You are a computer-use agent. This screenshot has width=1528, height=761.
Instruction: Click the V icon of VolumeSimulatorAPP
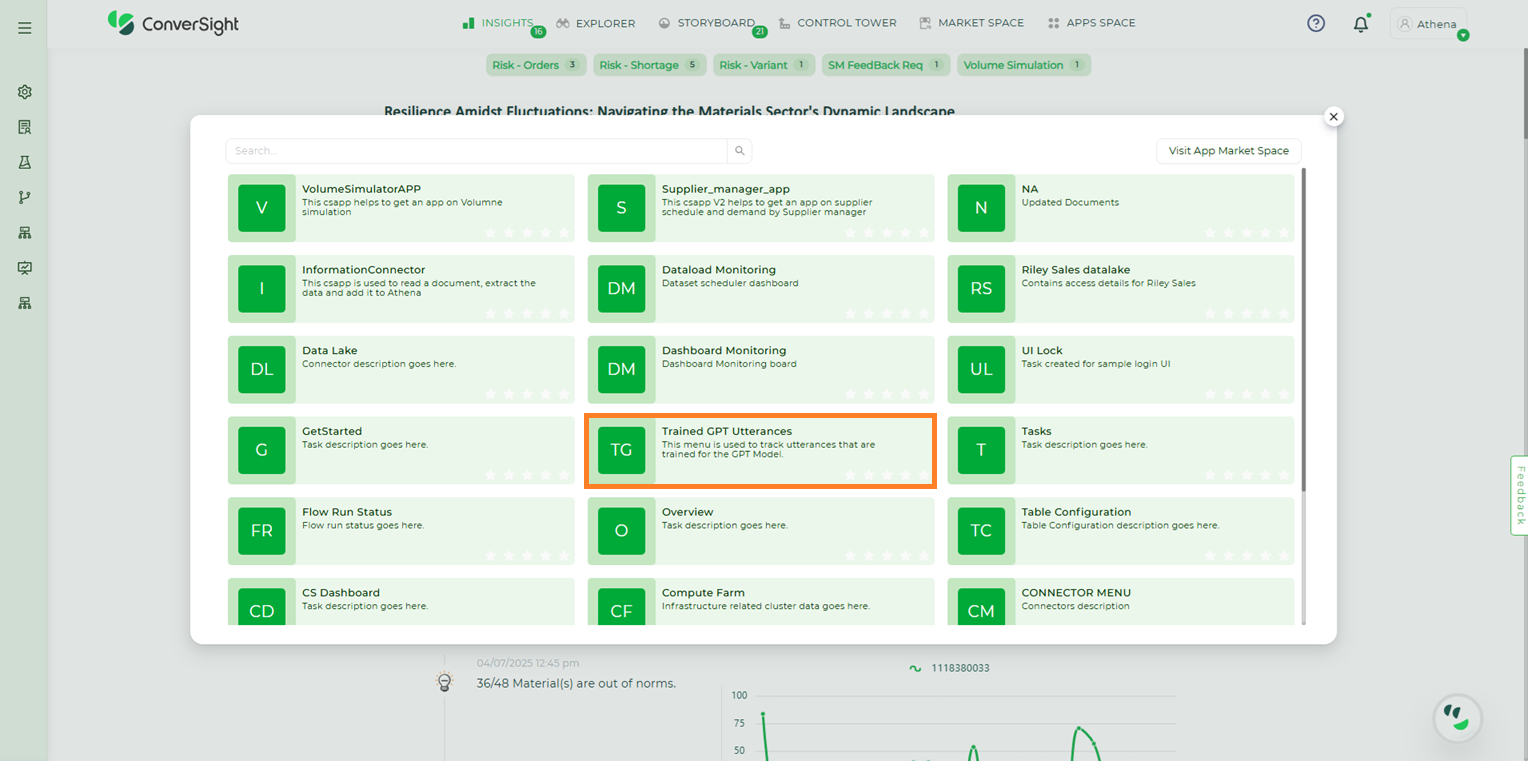click(x=262, y=208)
